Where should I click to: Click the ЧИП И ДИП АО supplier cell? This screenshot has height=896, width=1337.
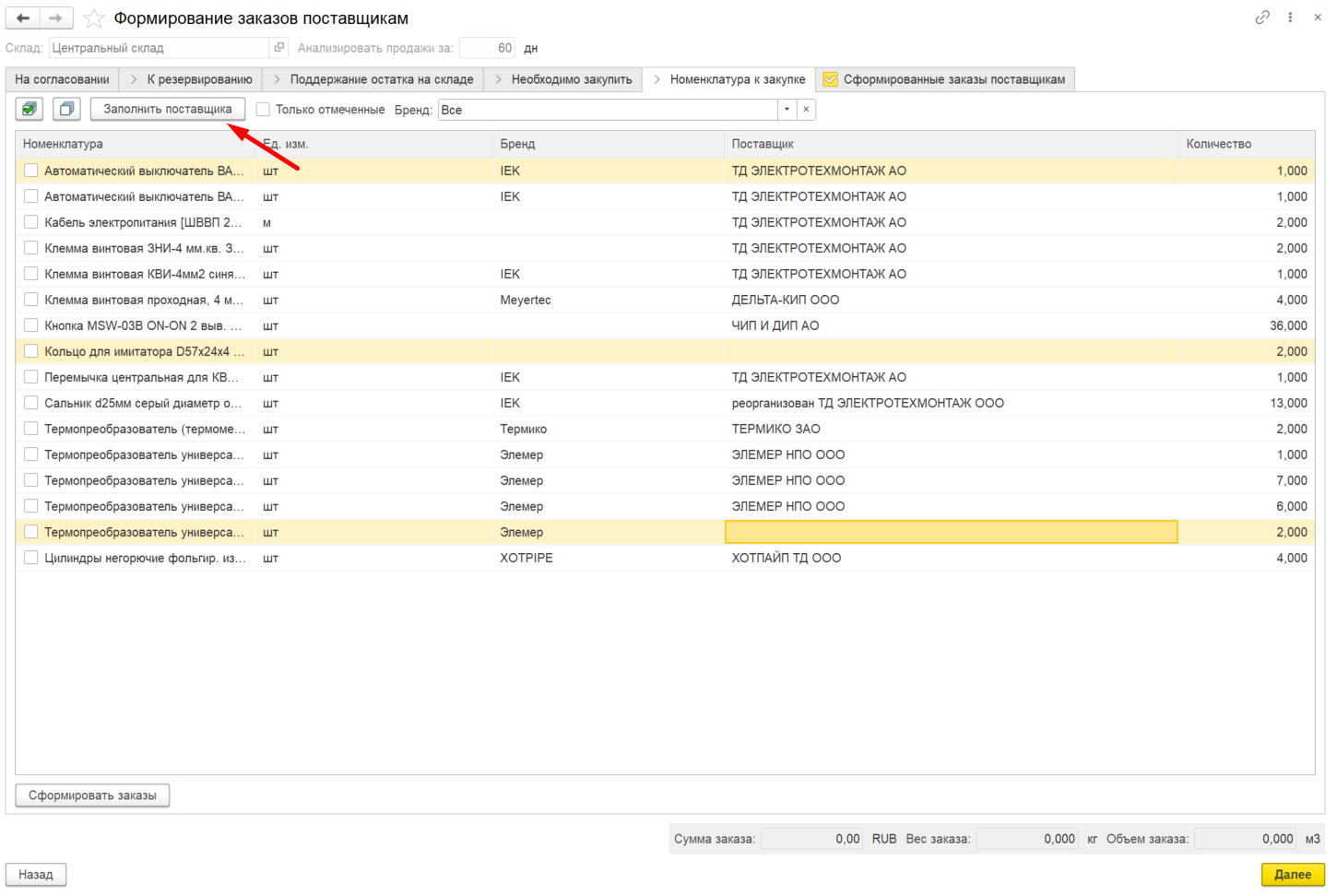(951, 325)
